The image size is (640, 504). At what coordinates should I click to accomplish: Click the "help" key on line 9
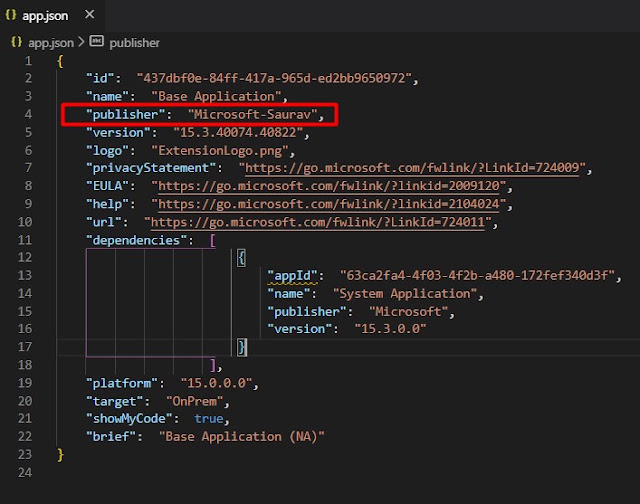(107, 204)
